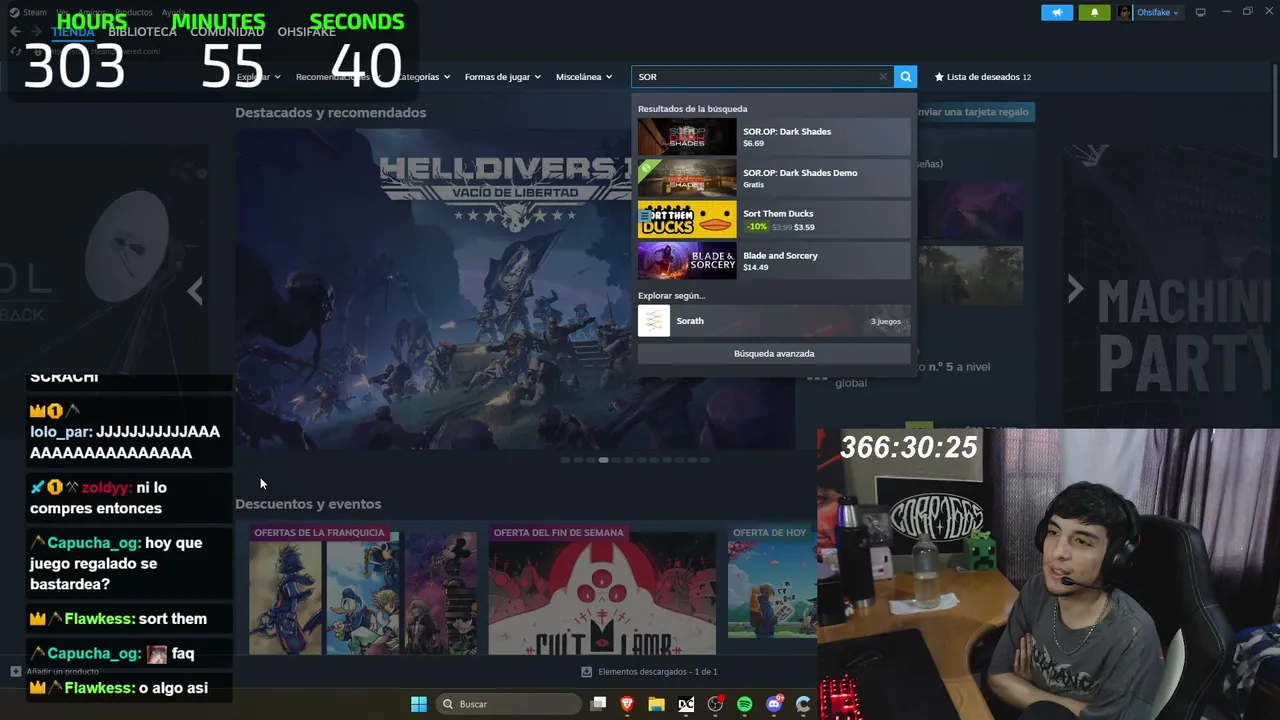Switch to OBS Studio on the taskbar
Screen dimensions: 1280x720
pos(715,704)
